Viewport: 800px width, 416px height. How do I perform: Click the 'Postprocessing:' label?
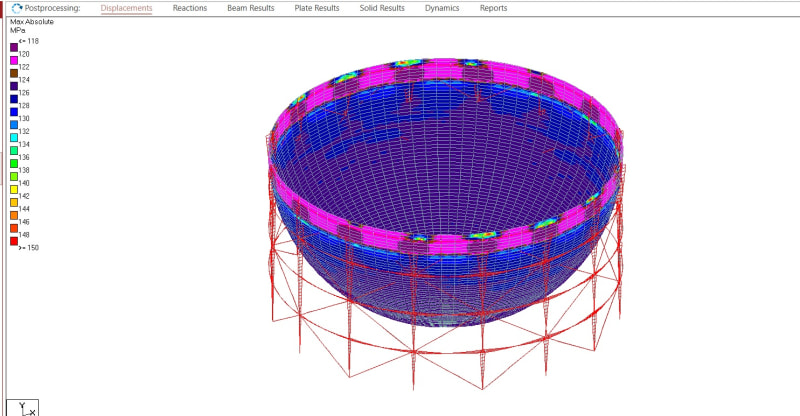[53, 8]
